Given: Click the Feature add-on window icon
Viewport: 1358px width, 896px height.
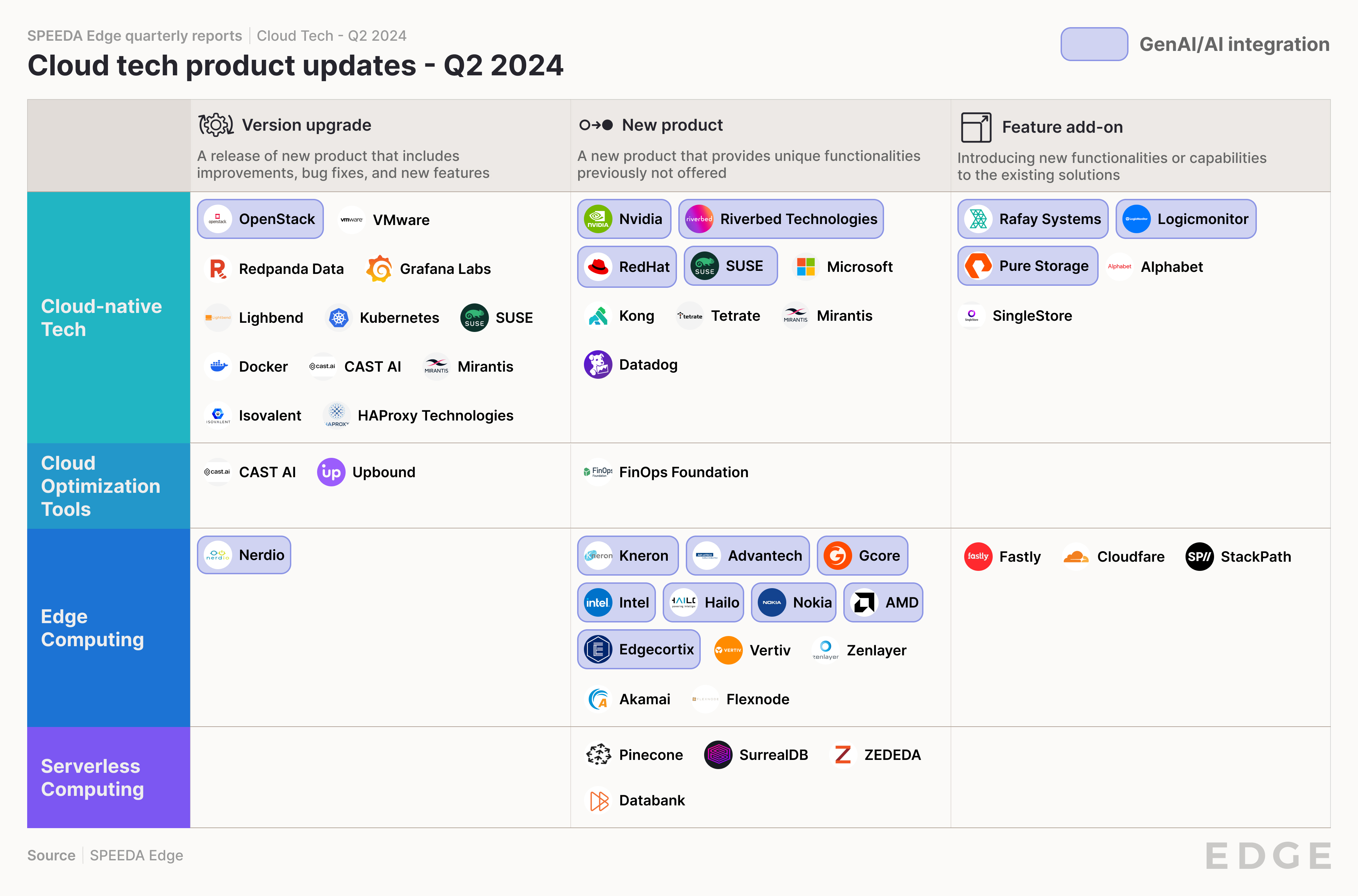Looking at the screenshot, I should (x=976, y=127).
